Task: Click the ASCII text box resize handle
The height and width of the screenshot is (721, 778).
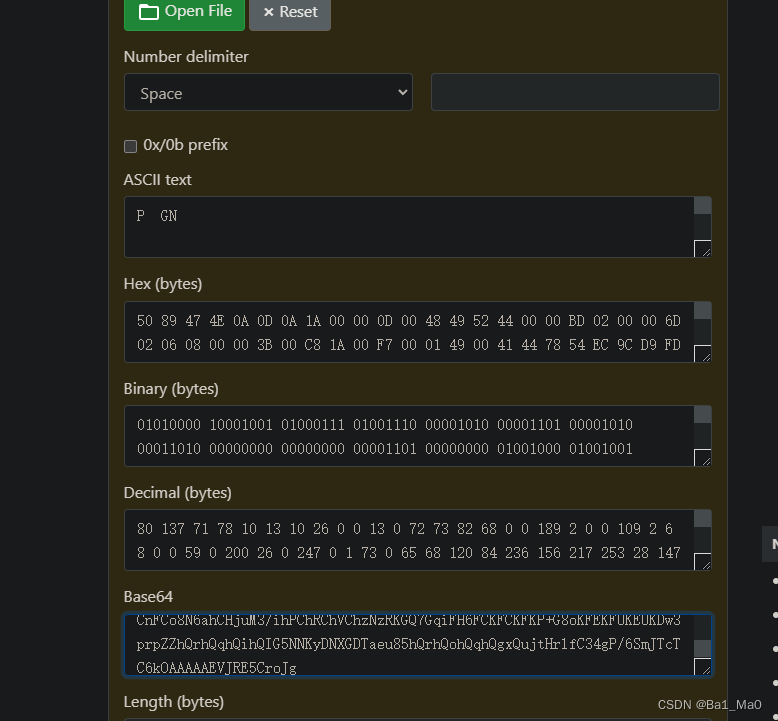Action: click(x=703, y=249)
